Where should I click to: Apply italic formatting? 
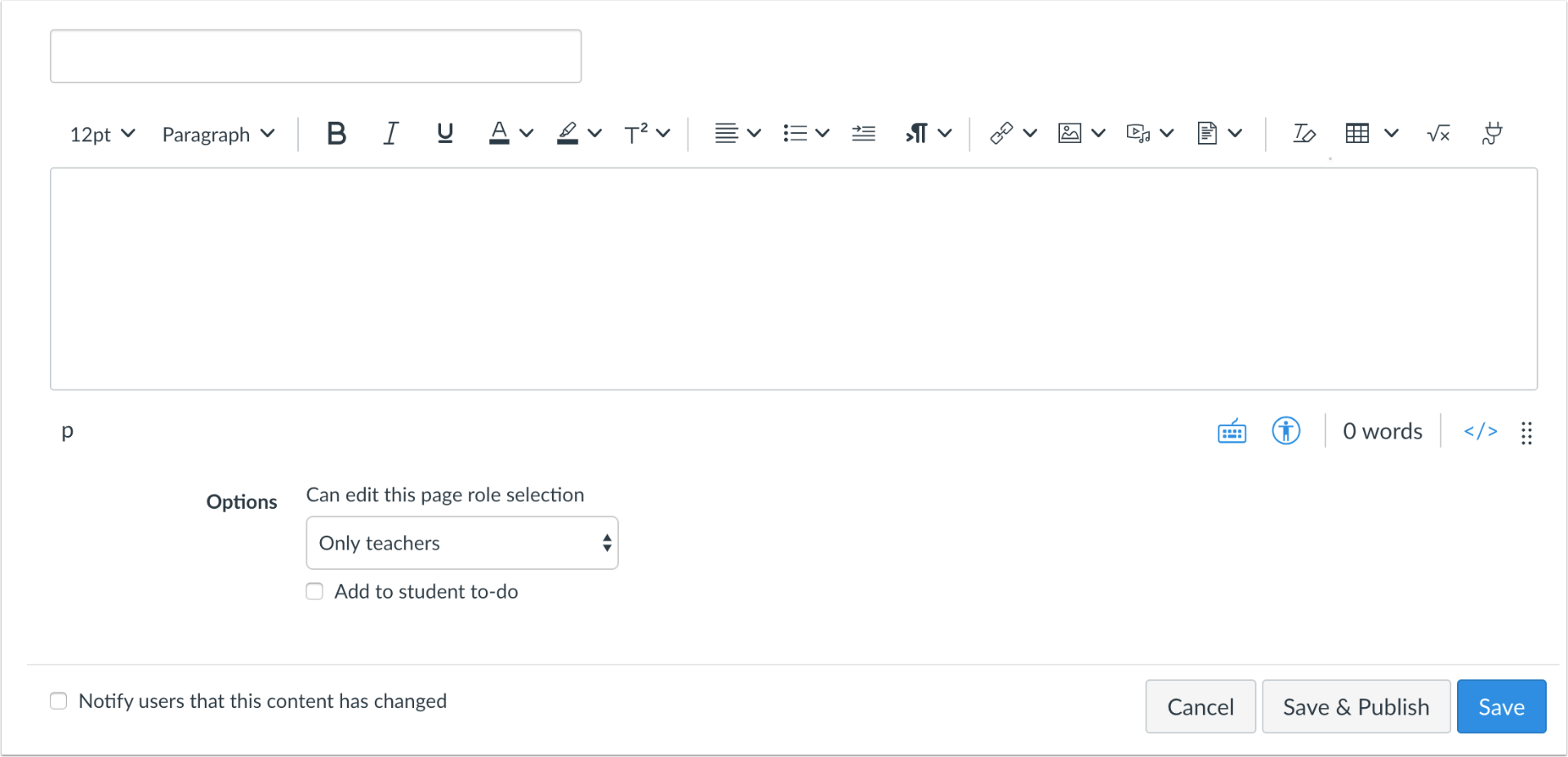pos(391,133)
